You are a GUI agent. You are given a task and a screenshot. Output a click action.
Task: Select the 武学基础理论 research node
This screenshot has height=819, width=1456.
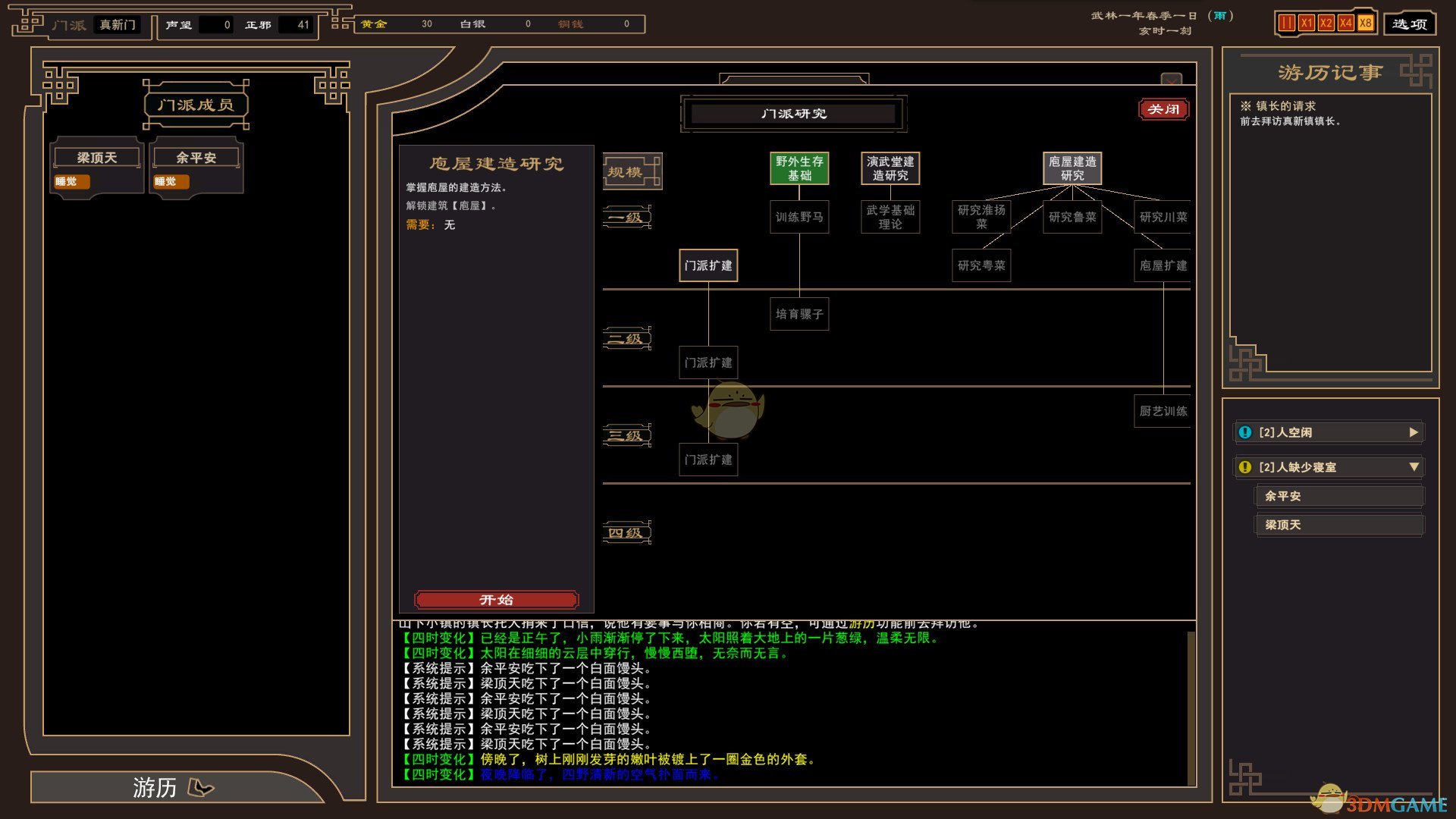pyautogui.click(x=890, y=217)
